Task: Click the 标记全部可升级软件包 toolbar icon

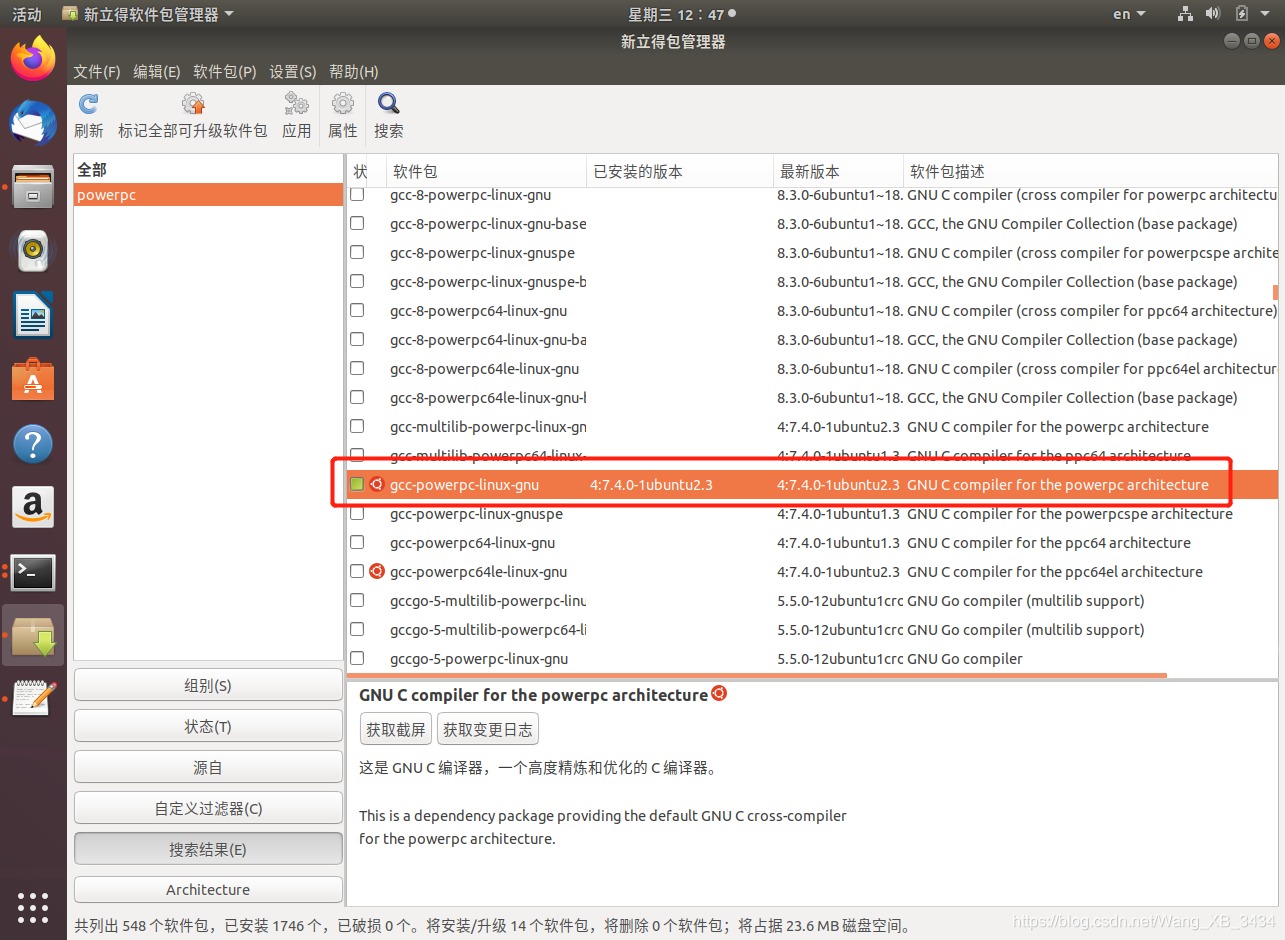Action: (192, 112)
